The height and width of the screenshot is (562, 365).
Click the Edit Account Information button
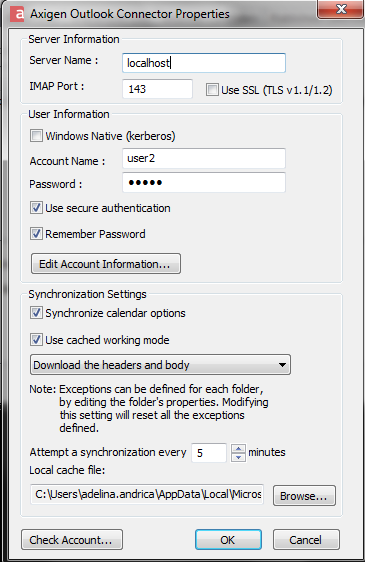[106, 264]
